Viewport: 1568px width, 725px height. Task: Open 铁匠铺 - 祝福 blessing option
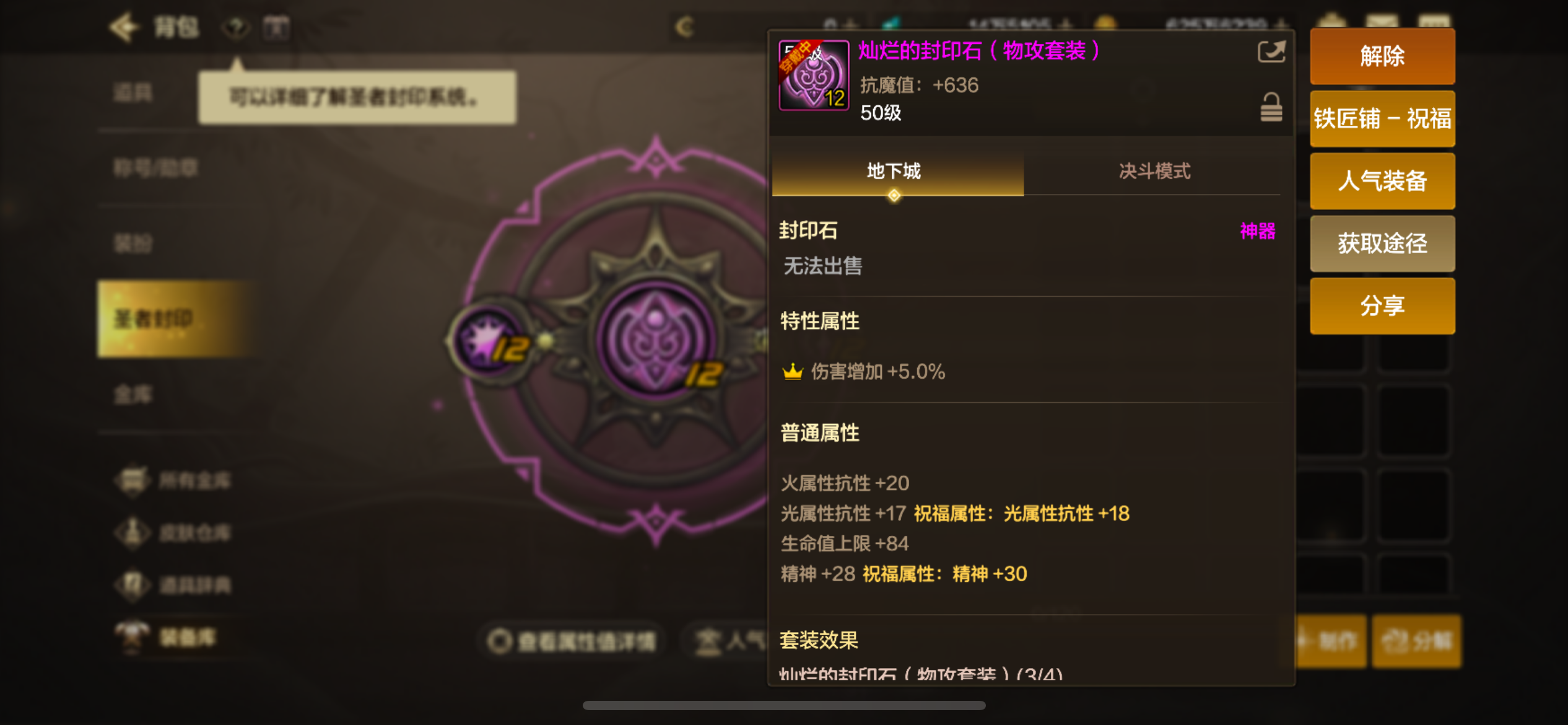tap(1382, 118)
